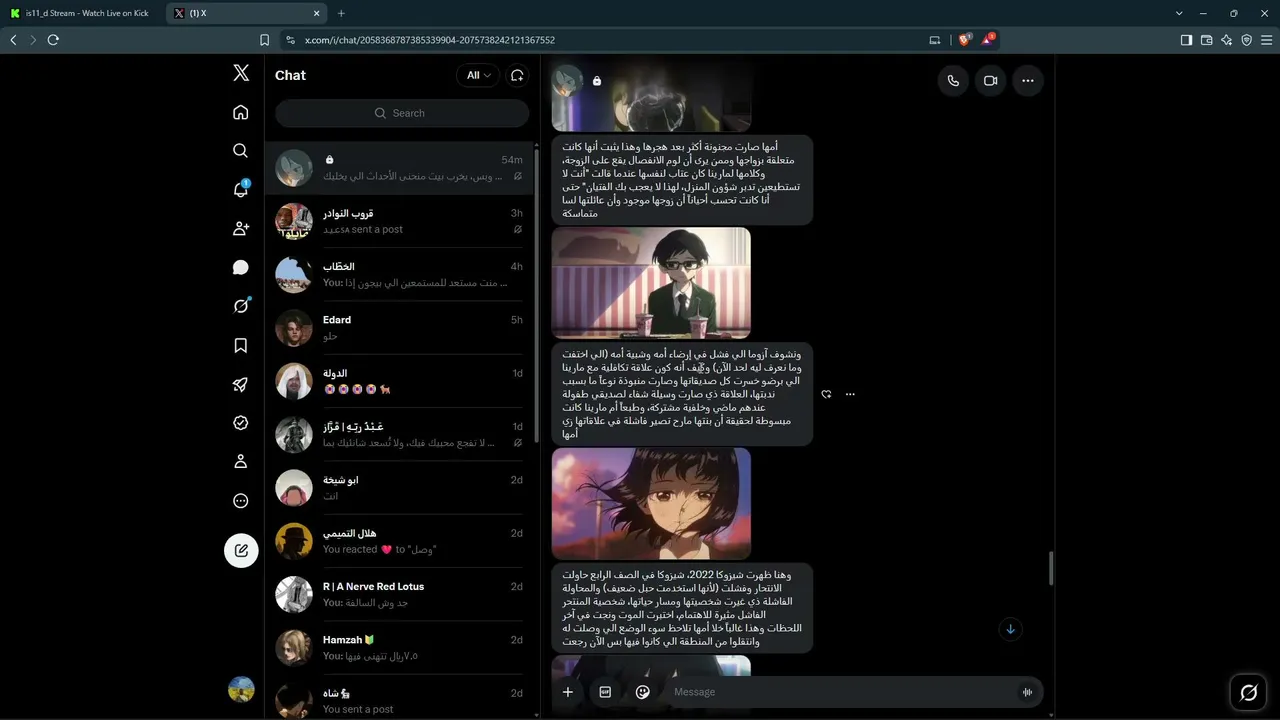The image size is (1280, 720).
Task: Open the R | A Nerve Red Lotus chat
Action: [400, 595]
